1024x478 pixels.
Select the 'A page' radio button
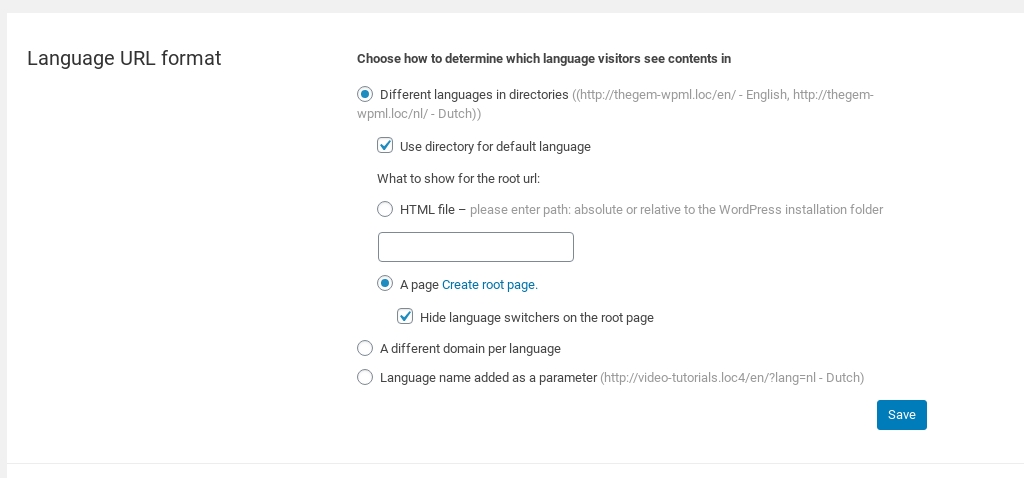coord(385,284)
